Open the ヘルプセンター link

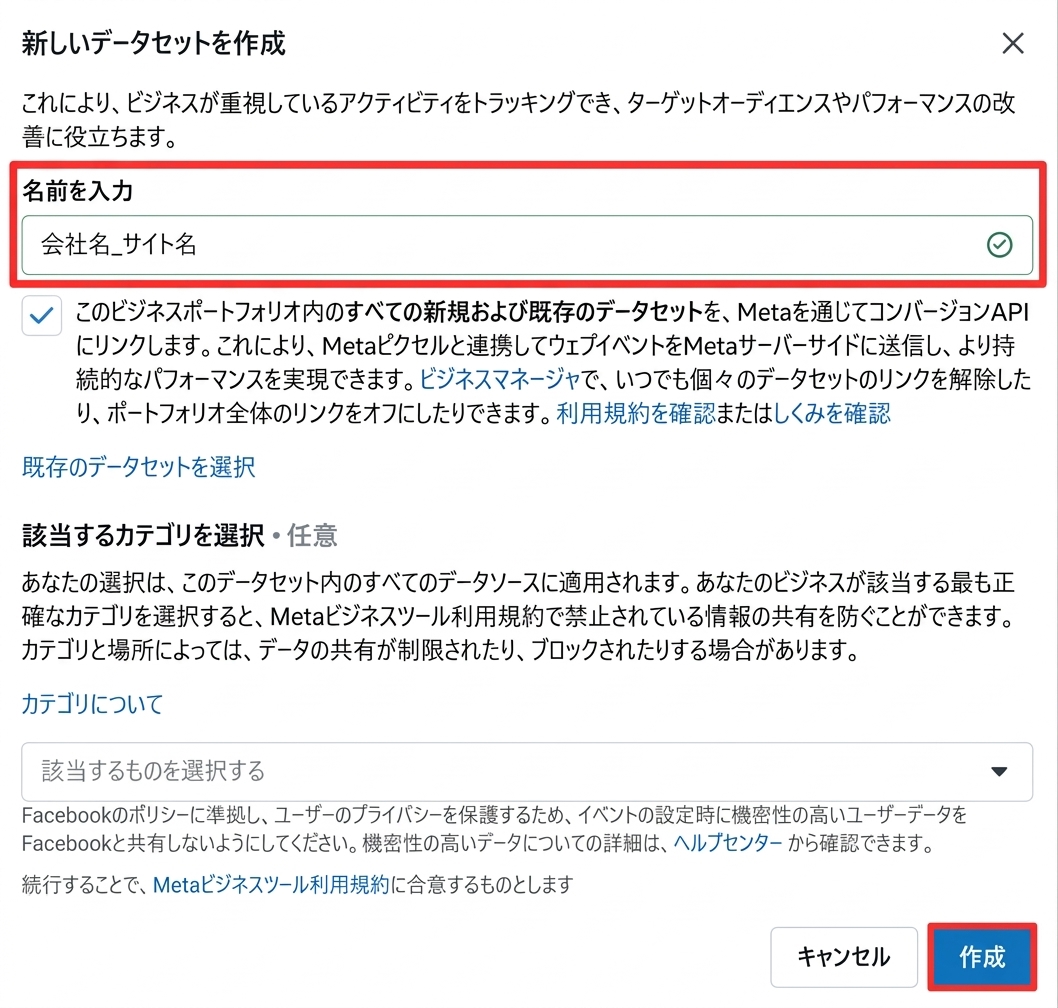point(728,843)
